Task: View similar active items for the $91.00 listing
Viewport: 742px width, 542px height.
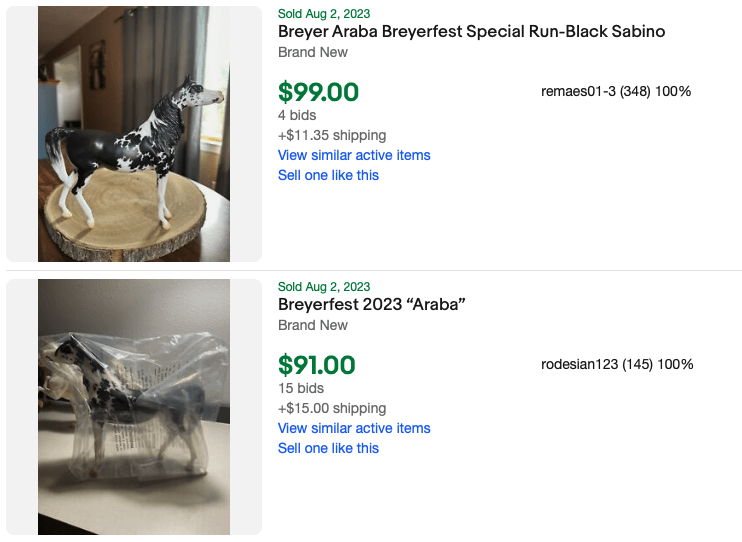Action: tap(354, 428)
